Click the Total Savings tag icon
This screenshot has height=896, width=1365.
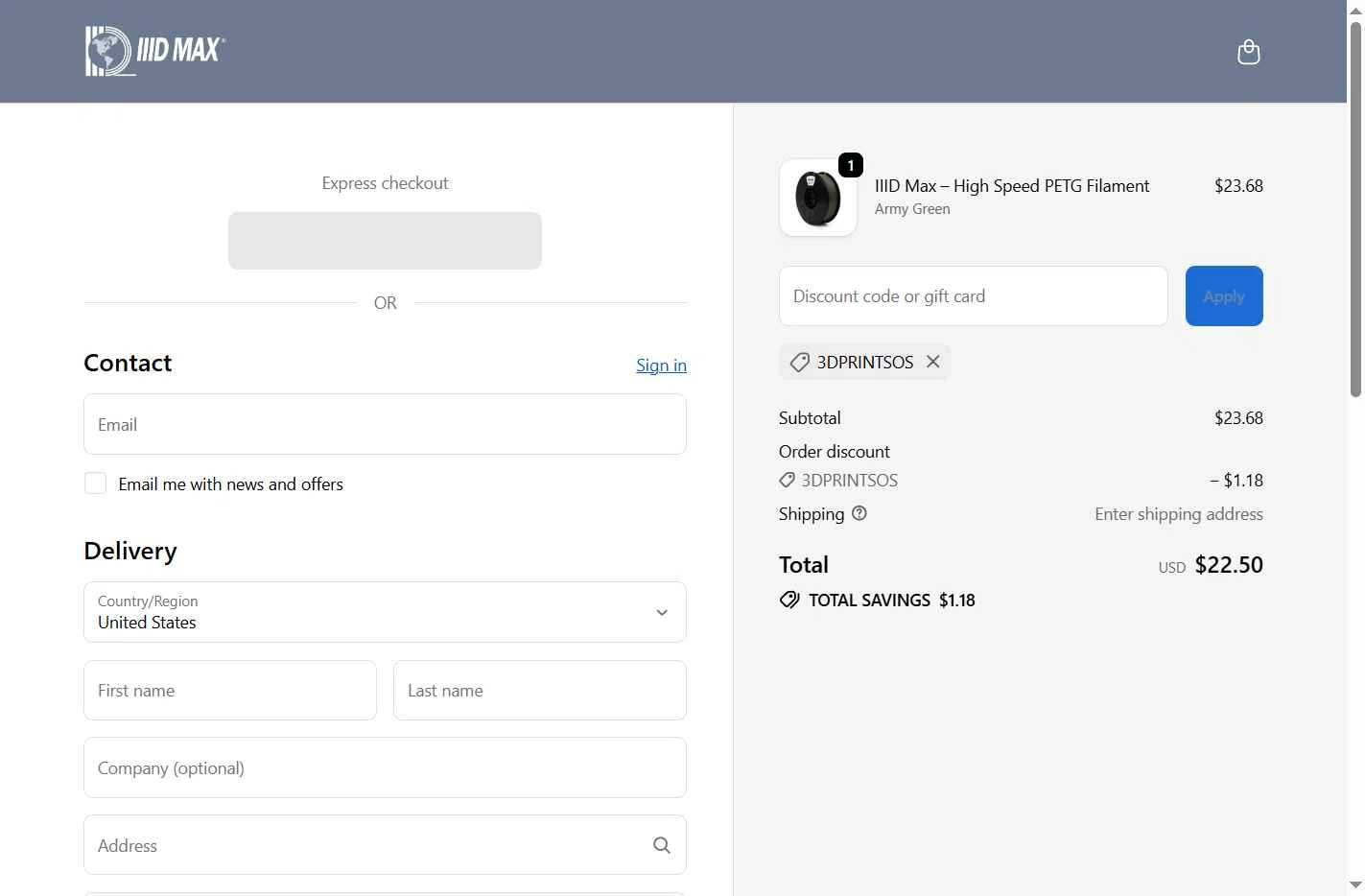click(789, 601)
